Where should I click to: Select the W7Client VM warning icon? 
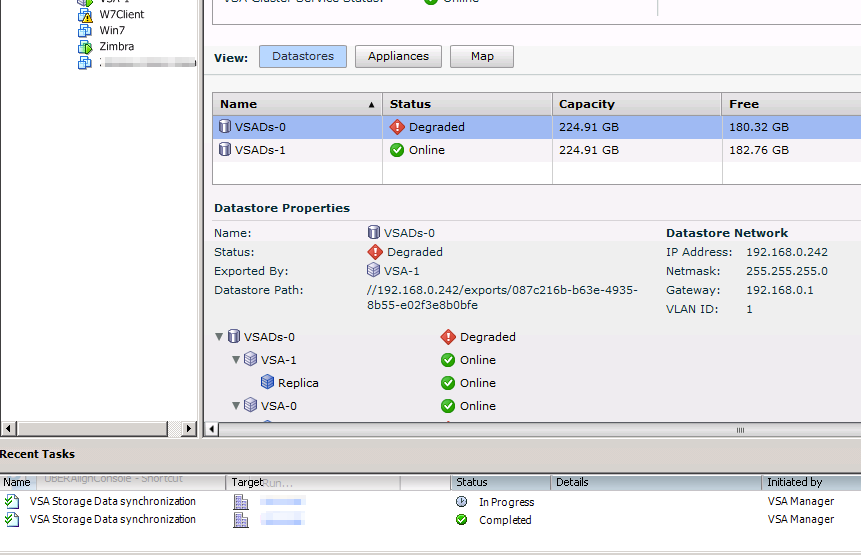85,15
